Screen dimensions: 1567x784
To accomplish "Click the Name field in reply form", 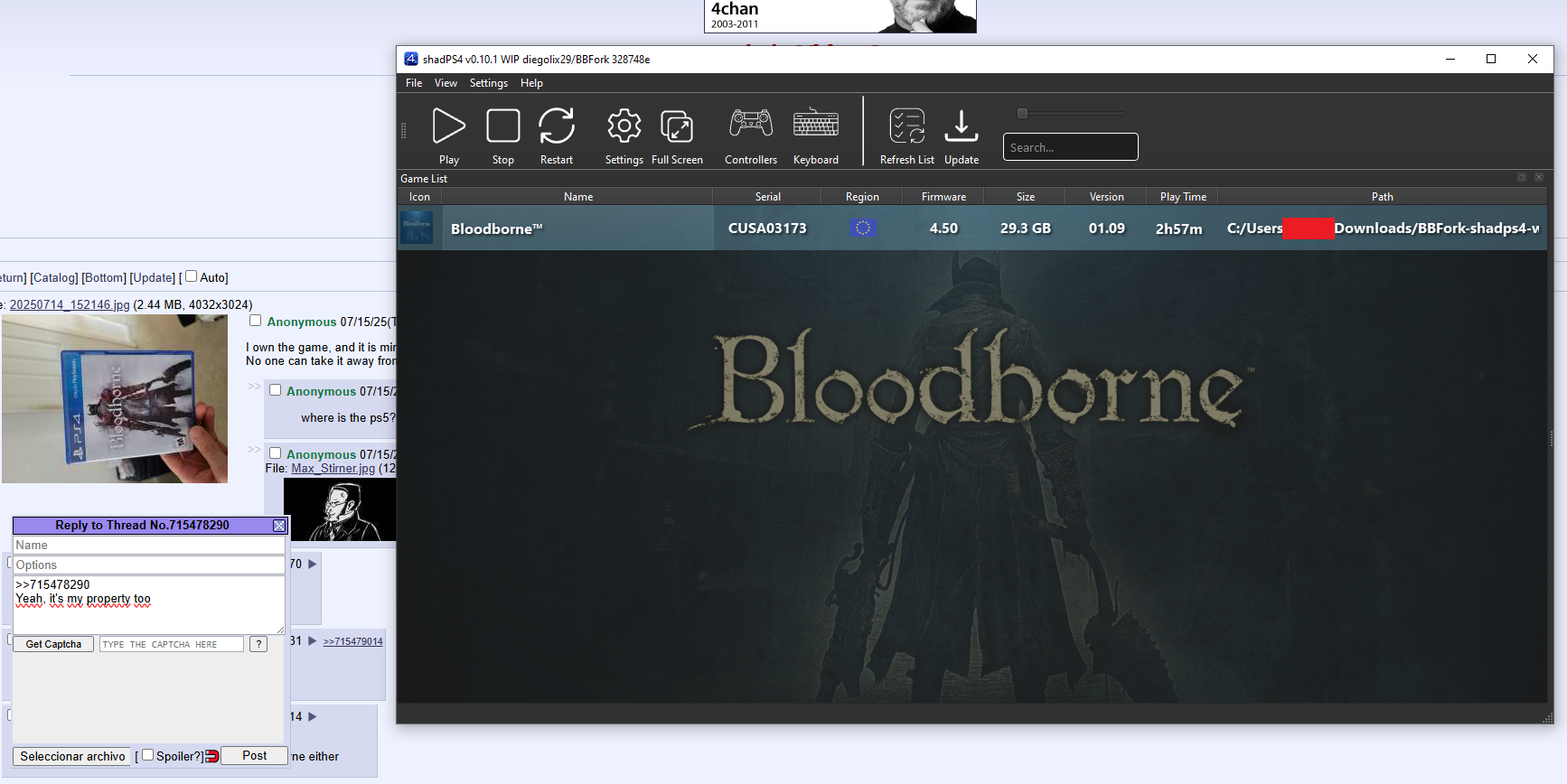I will pos(149,546).
